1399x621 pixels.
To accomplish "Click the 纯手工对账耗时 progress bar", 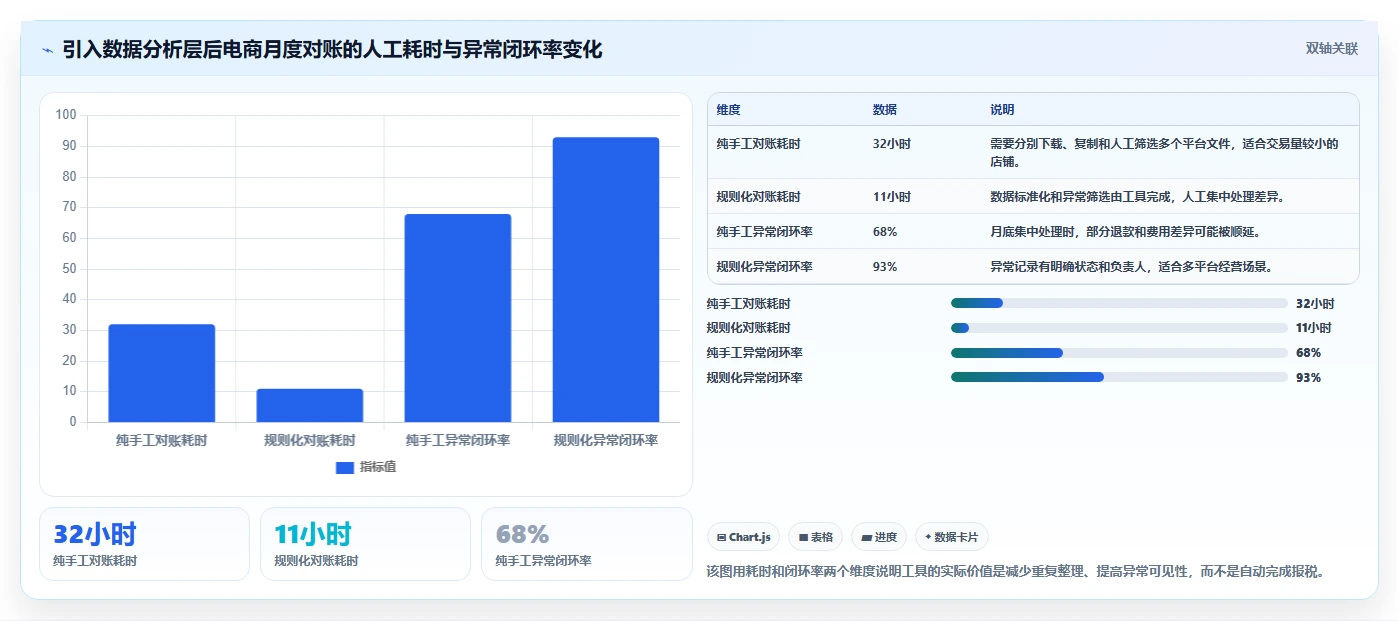I will (x=1119, y=303).
